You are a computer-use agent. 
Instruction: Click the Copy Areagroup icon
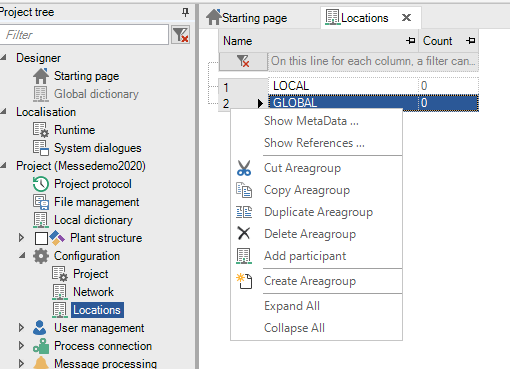(x=244, y=190)
